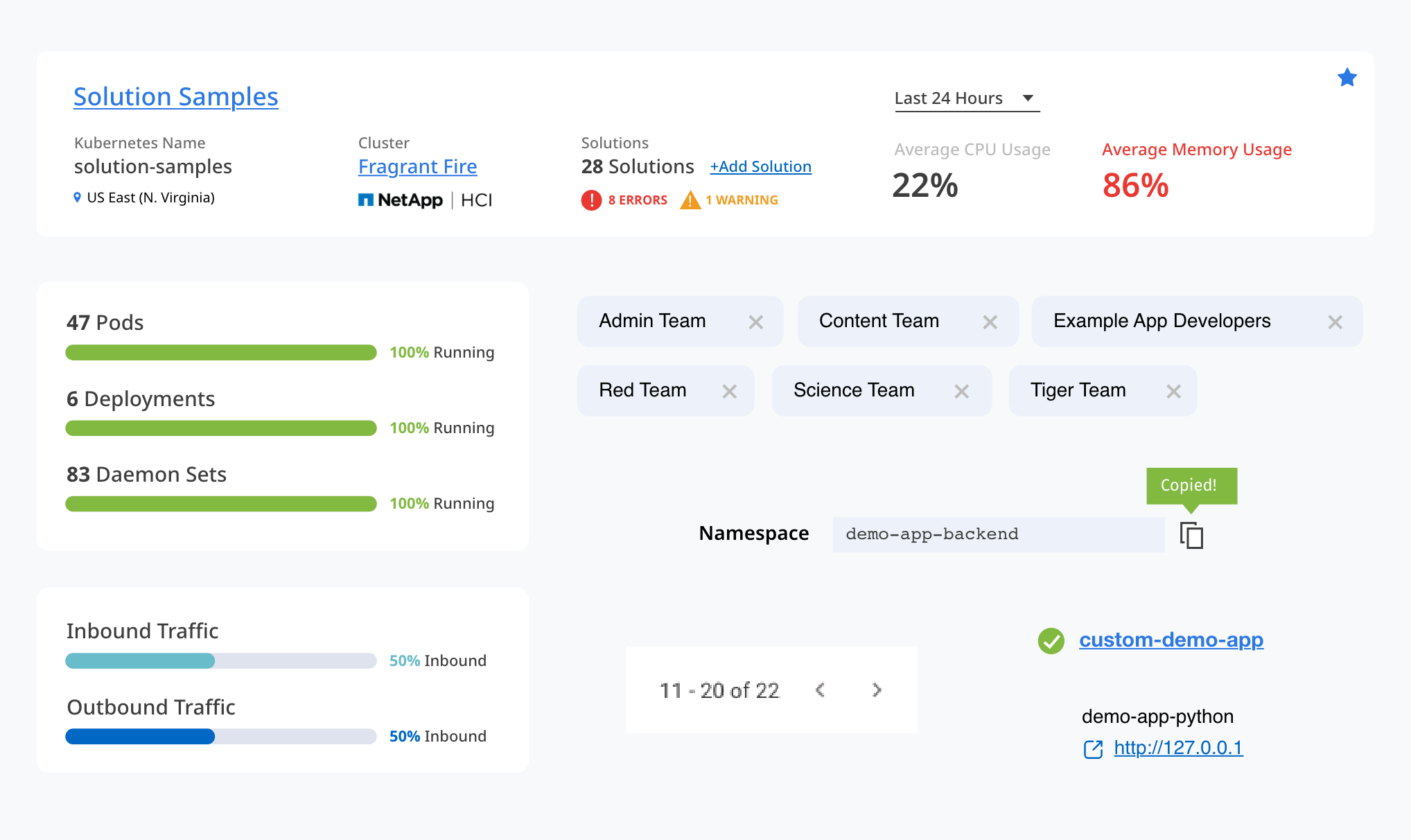Open the Last 24 Hours dropdown
Viewport: 1411px width, 840px height.
click(x=966, y=98)
